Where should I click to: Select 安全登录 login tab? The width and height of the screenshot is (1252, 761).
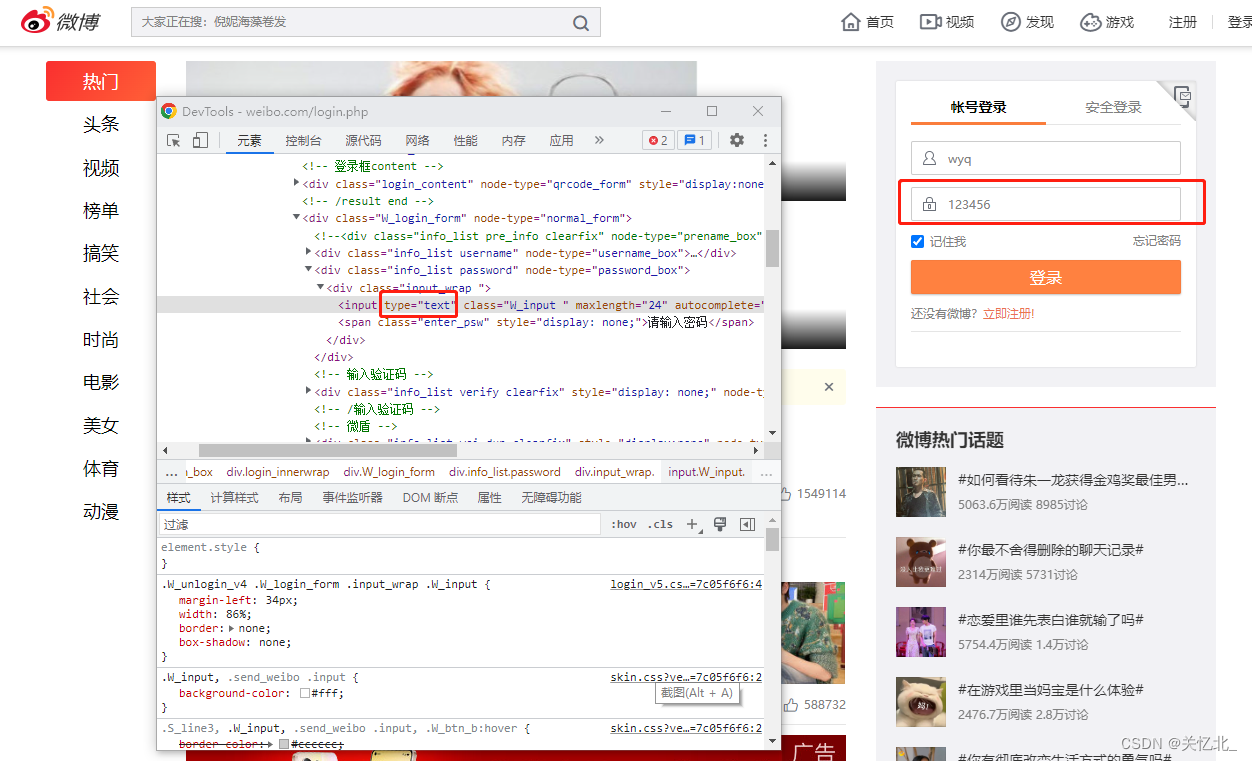[1113, 107]
